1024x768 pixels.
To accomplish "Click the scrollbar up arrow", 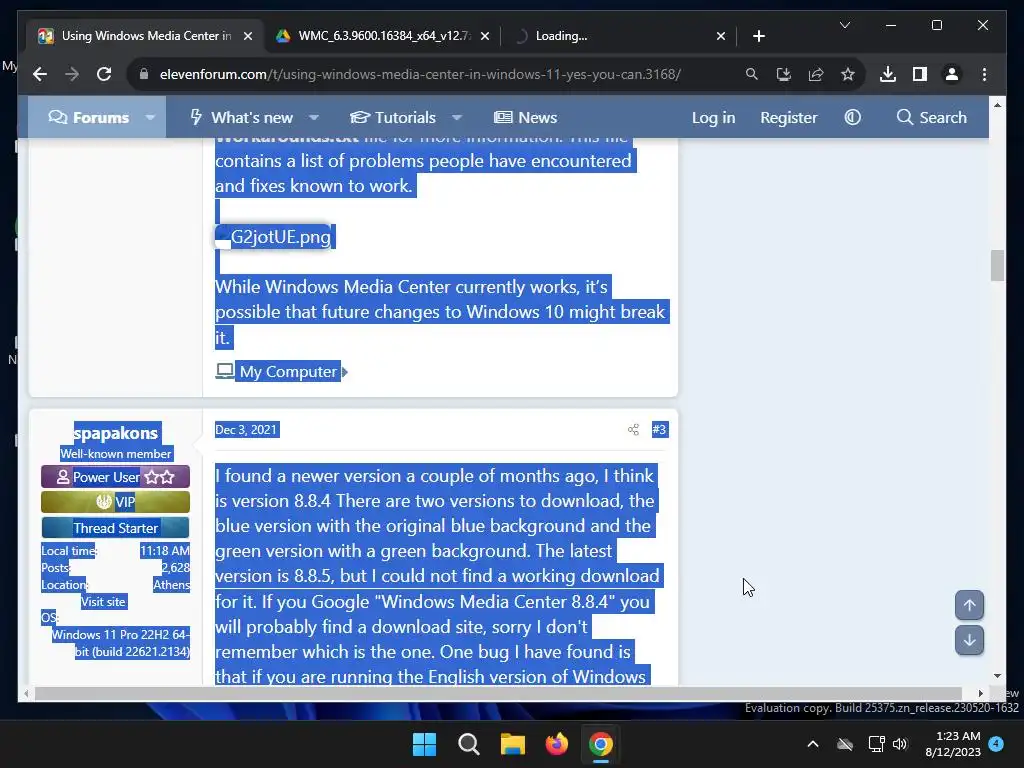I will coord(997,104).
